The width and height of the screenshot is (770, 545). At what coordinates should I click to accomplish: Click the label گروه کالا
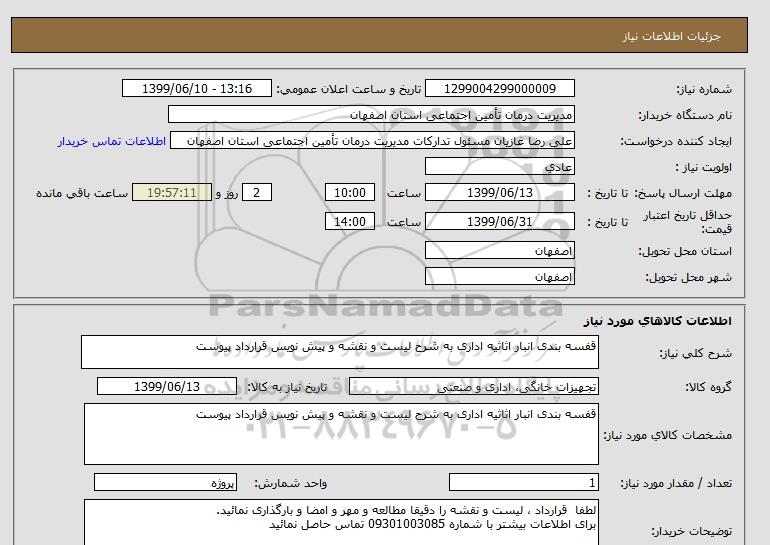(708, 387)
